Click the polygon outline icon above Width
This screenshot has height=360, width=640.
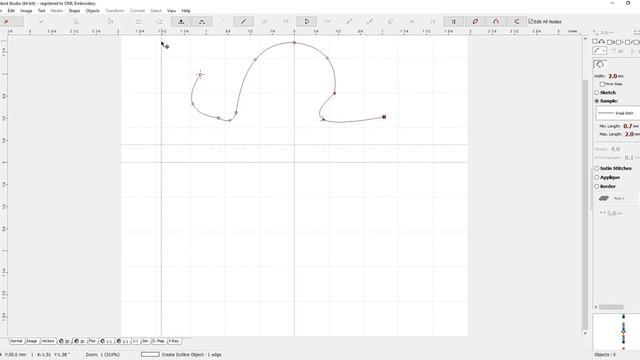[600, 64]
